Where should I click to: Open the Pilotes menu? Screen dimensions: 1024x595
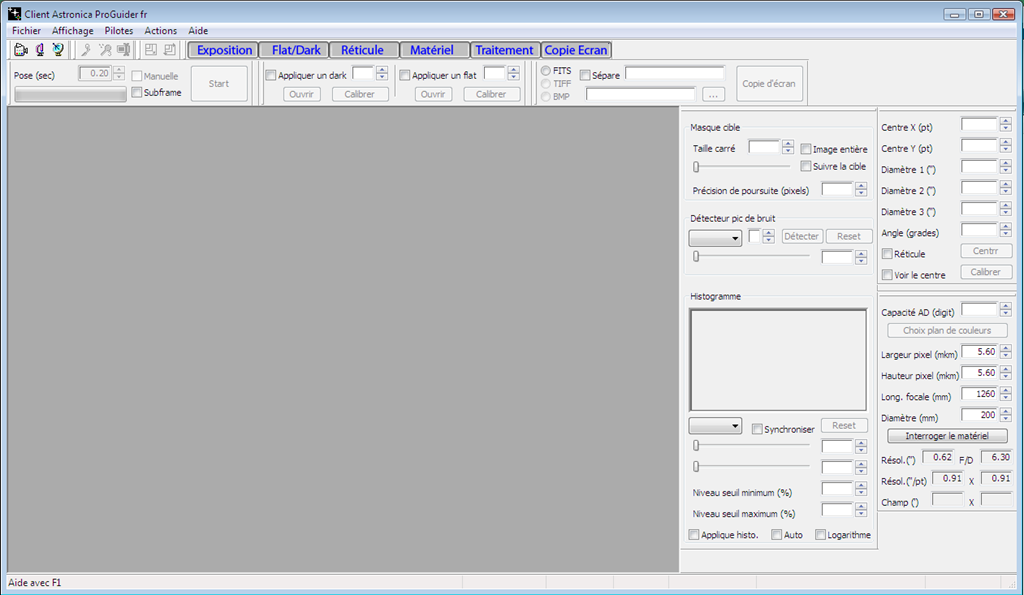119,31
